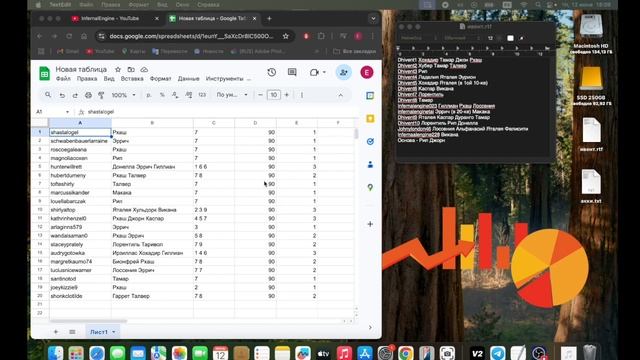Open more number formats 123
Image resolution: width=640 pixels, height=360 pixels.
(202, 95)
